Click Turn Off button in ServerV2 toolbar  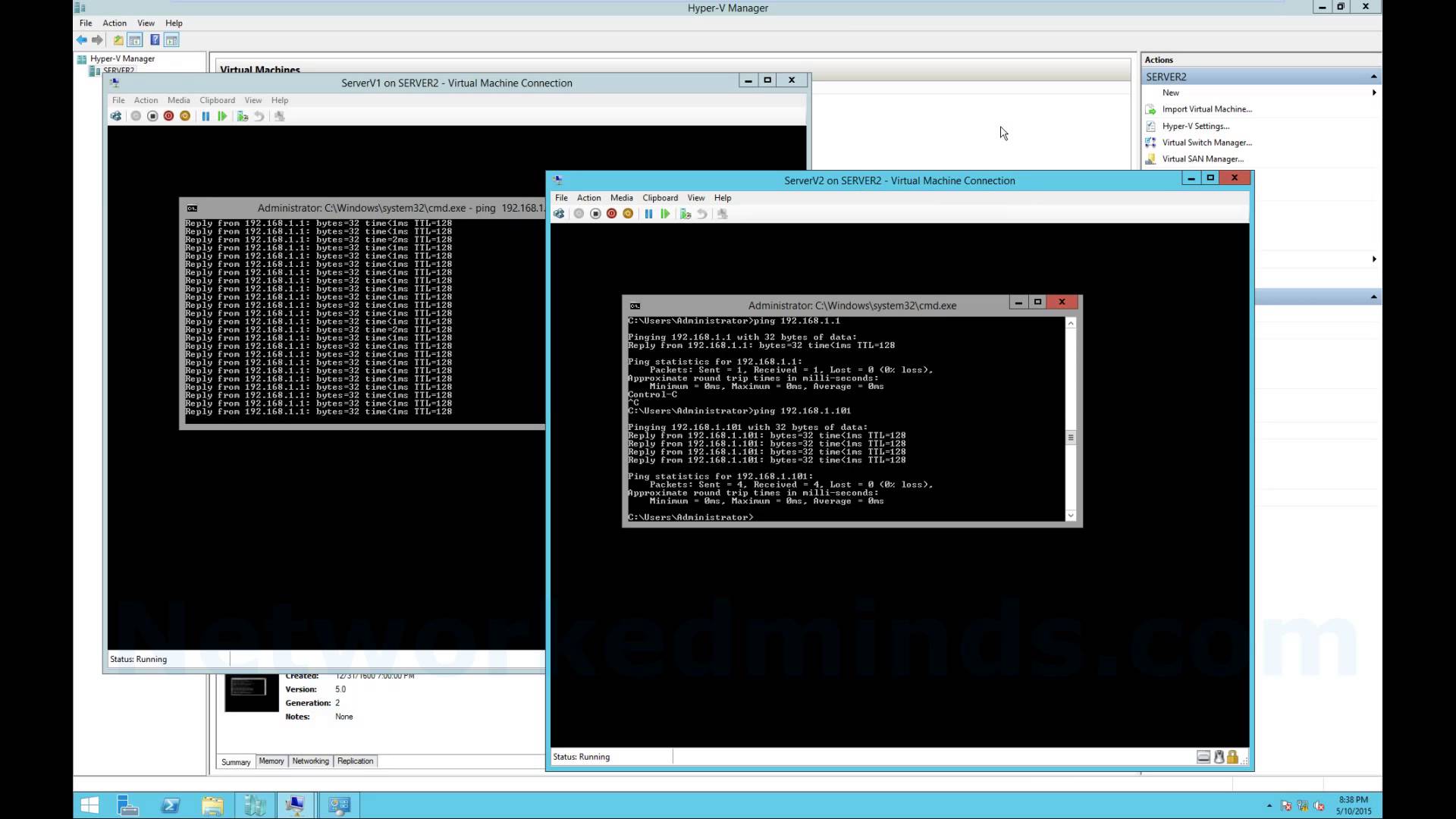click(595, 214)
